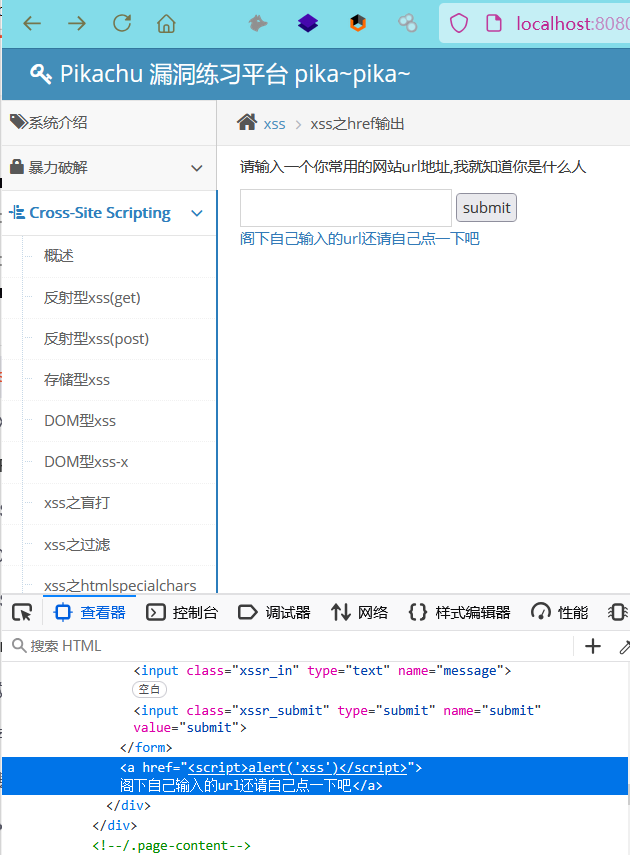Click the gray fox extension icon

coord(258,23)
